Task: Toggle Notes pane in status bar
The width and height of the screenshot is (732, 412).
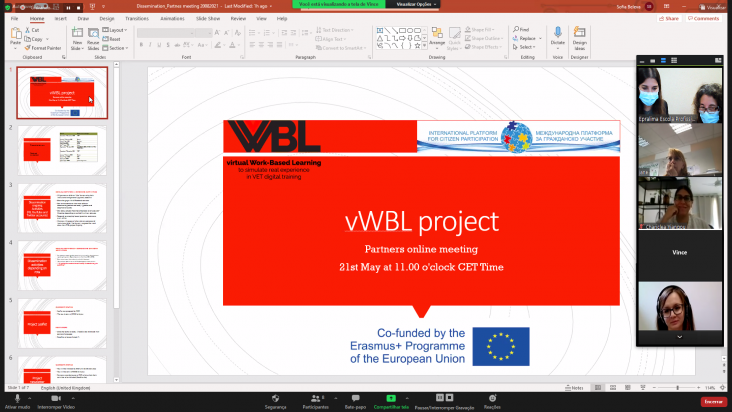Action: pos(574,388)
